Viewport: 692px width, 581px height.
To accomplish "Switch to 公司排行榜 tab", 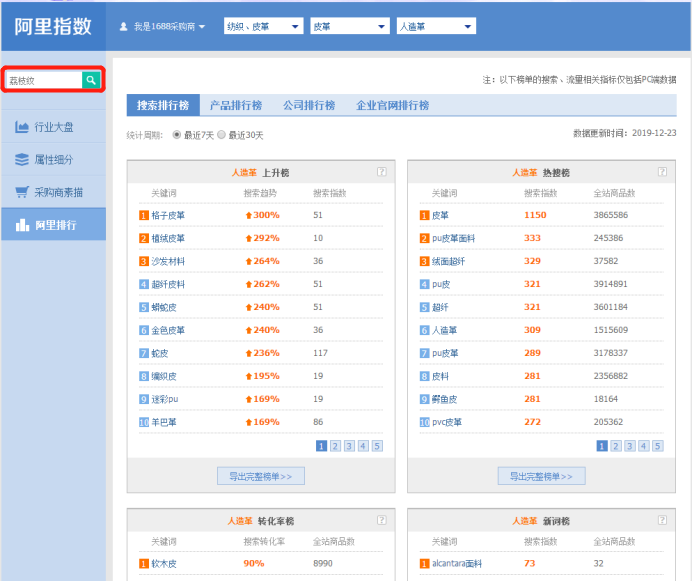I will tap(309, 105).
